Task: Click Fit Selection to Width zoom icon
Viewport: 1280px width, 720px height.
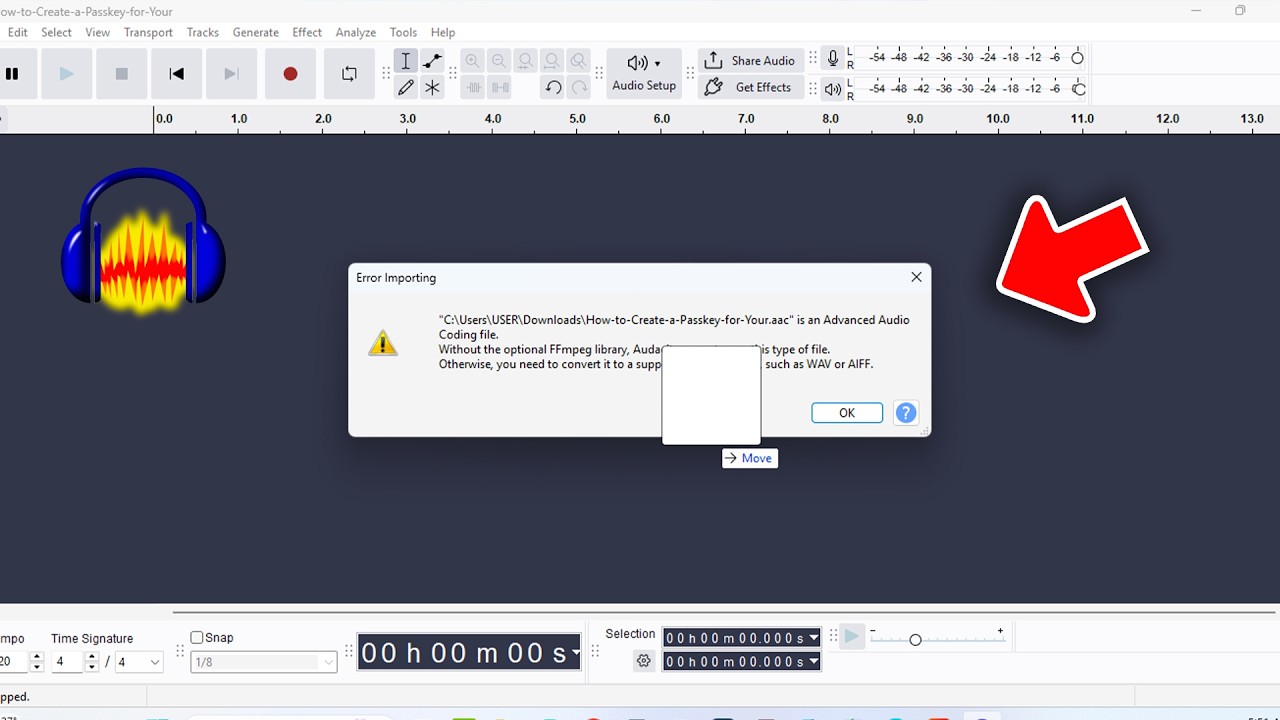Action: point(525,61)
